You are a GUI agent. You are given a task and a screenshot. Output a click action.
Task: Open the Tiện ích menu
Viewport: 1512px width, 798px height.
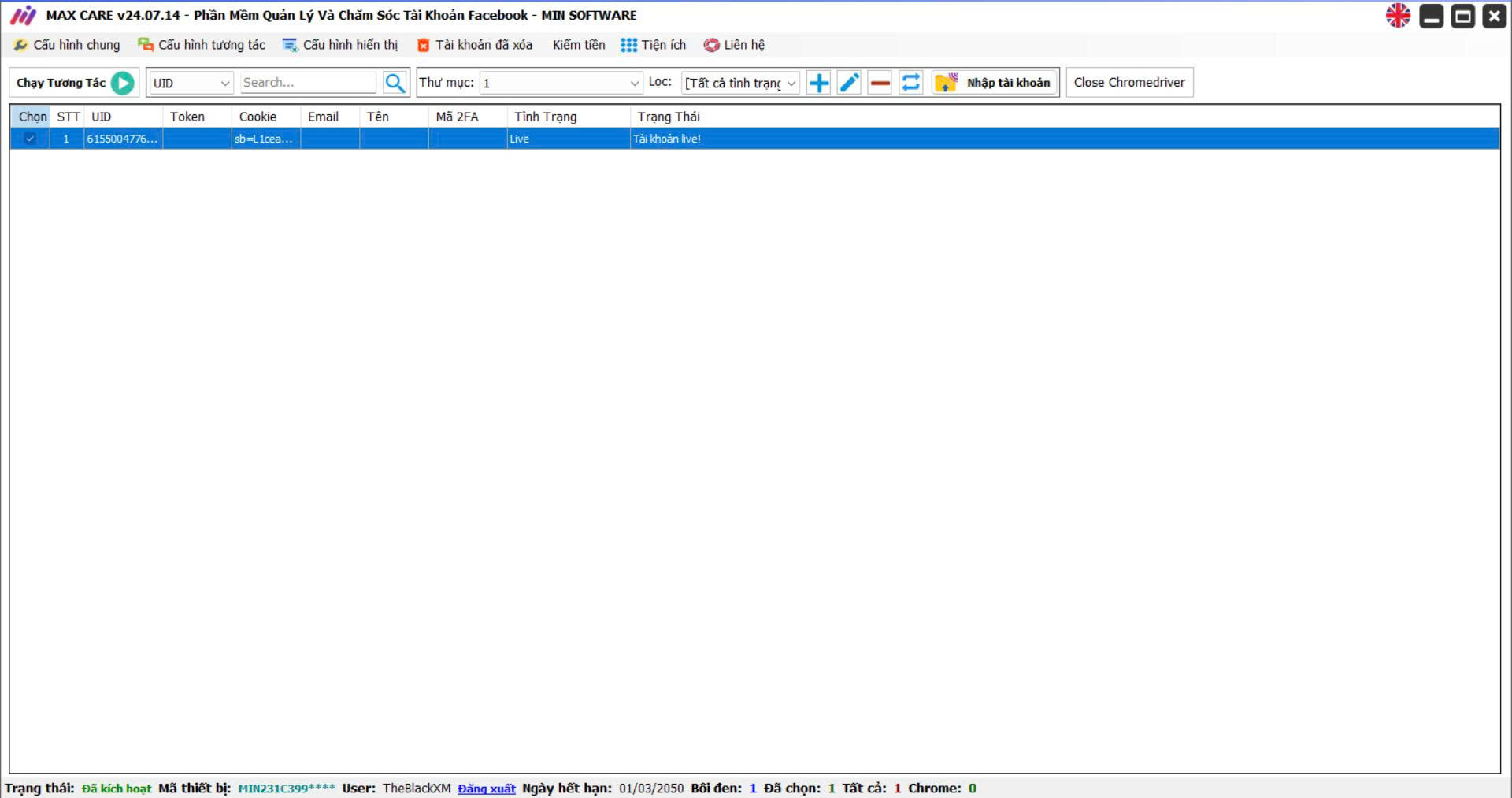(x=654, y=45)
